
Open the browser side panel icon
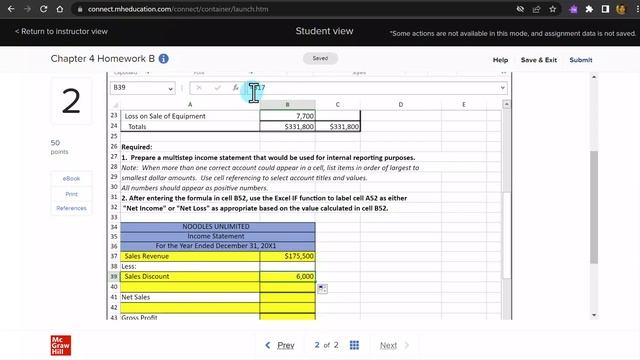(605, 9)
